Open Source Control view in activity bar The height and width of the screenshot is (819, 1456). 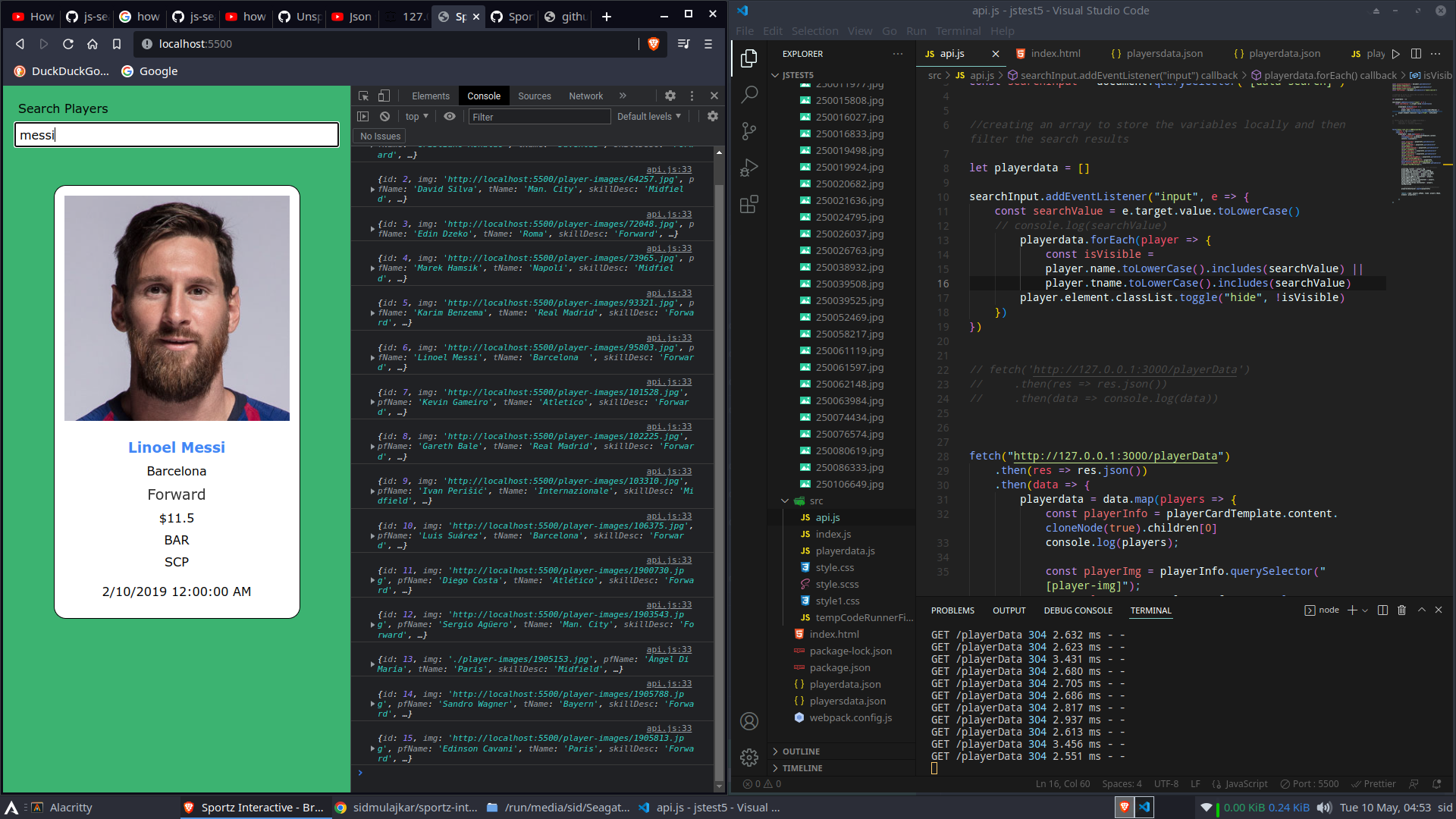point(749,131)
